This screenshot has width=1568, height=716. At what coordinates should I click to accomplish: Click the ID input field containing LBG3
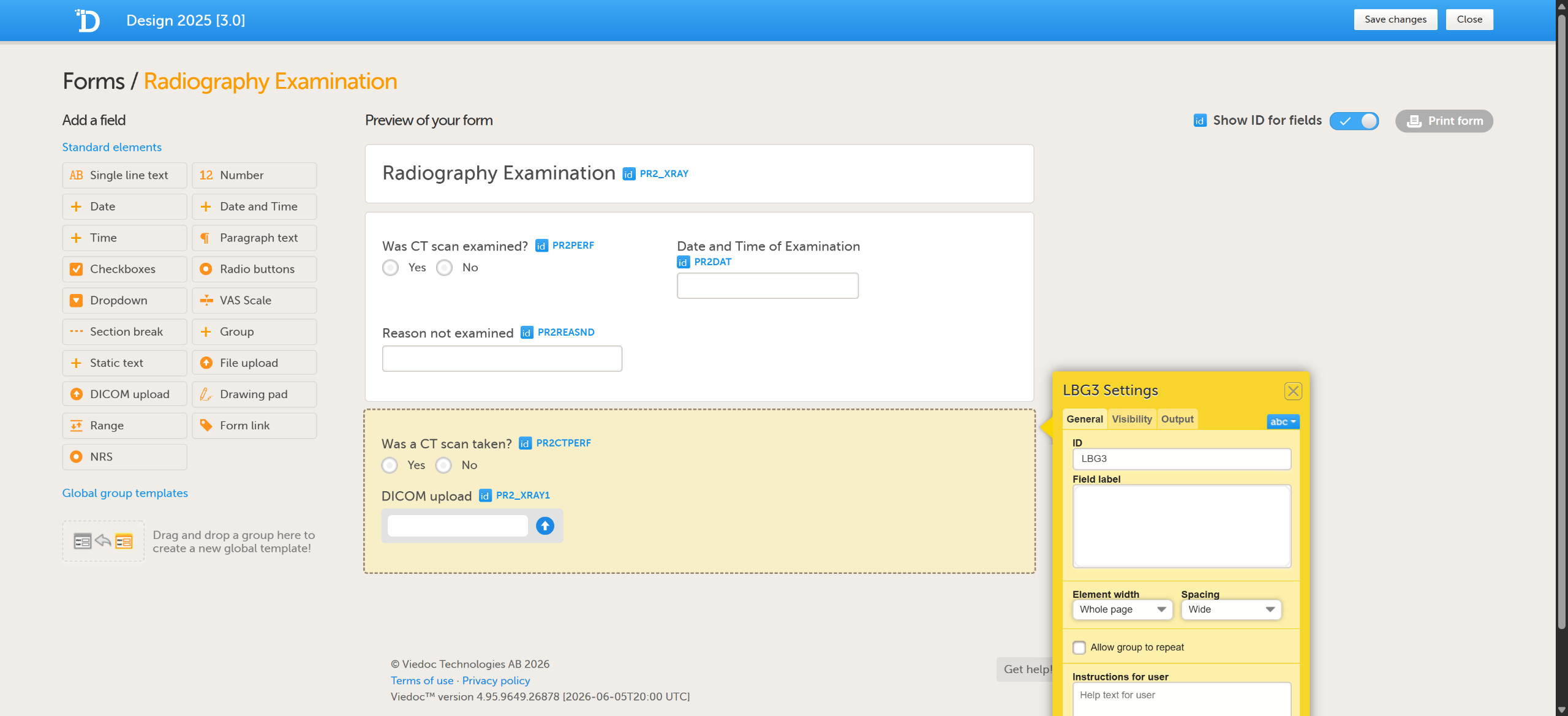click(1182, 459)
